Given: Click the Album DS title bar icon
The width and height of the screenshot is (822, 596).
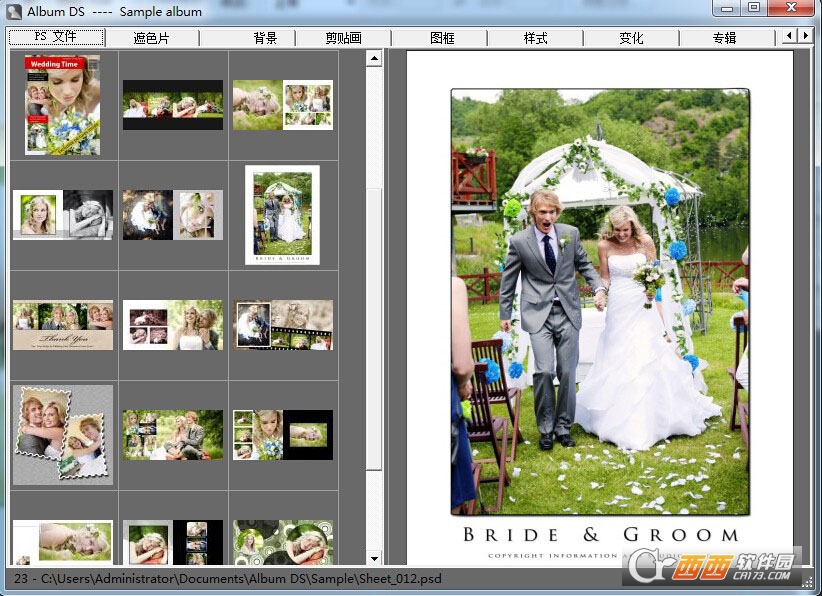Looking at the screenshot, I should pos(13,11).
